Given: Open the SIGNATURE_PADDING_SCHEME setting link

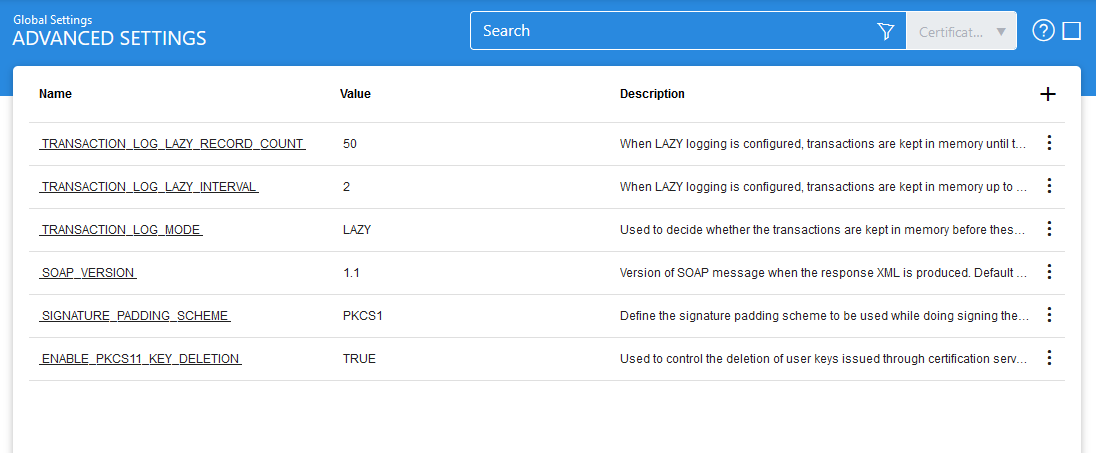Looking at the screenshot, I should (135, 316).
